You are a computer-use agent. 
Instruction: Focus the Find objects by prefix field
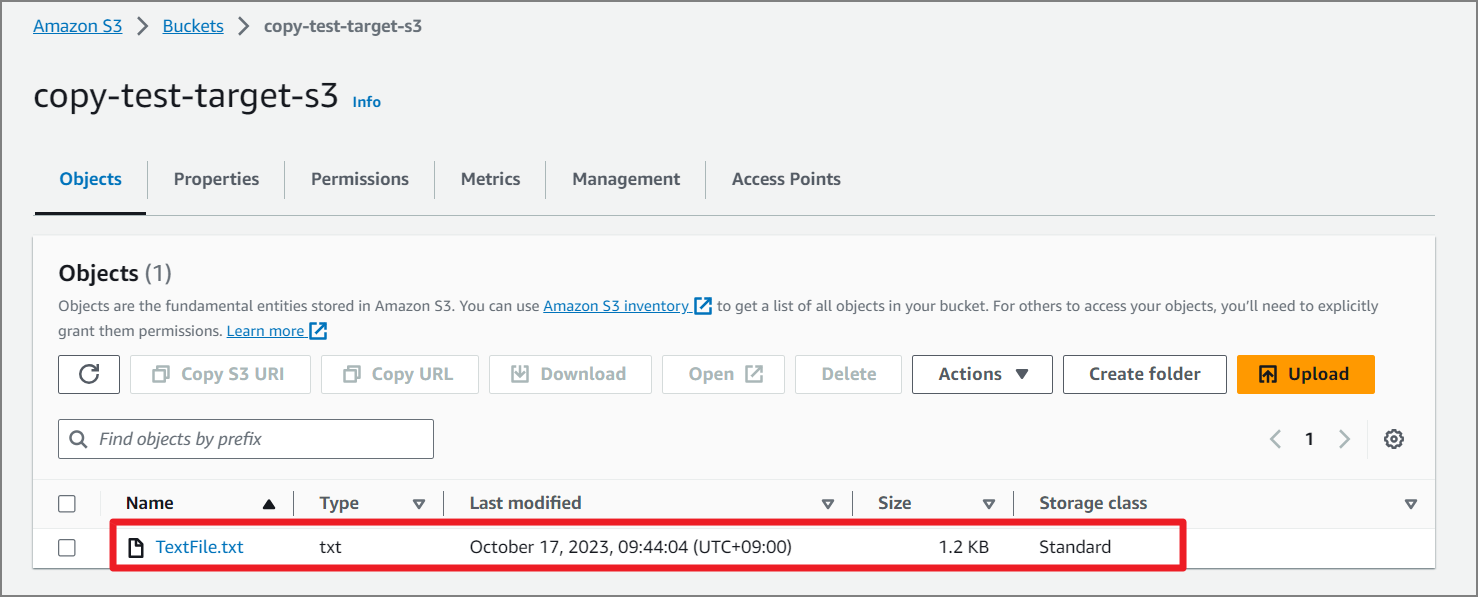pyautogui.click(x=246, y=439)
